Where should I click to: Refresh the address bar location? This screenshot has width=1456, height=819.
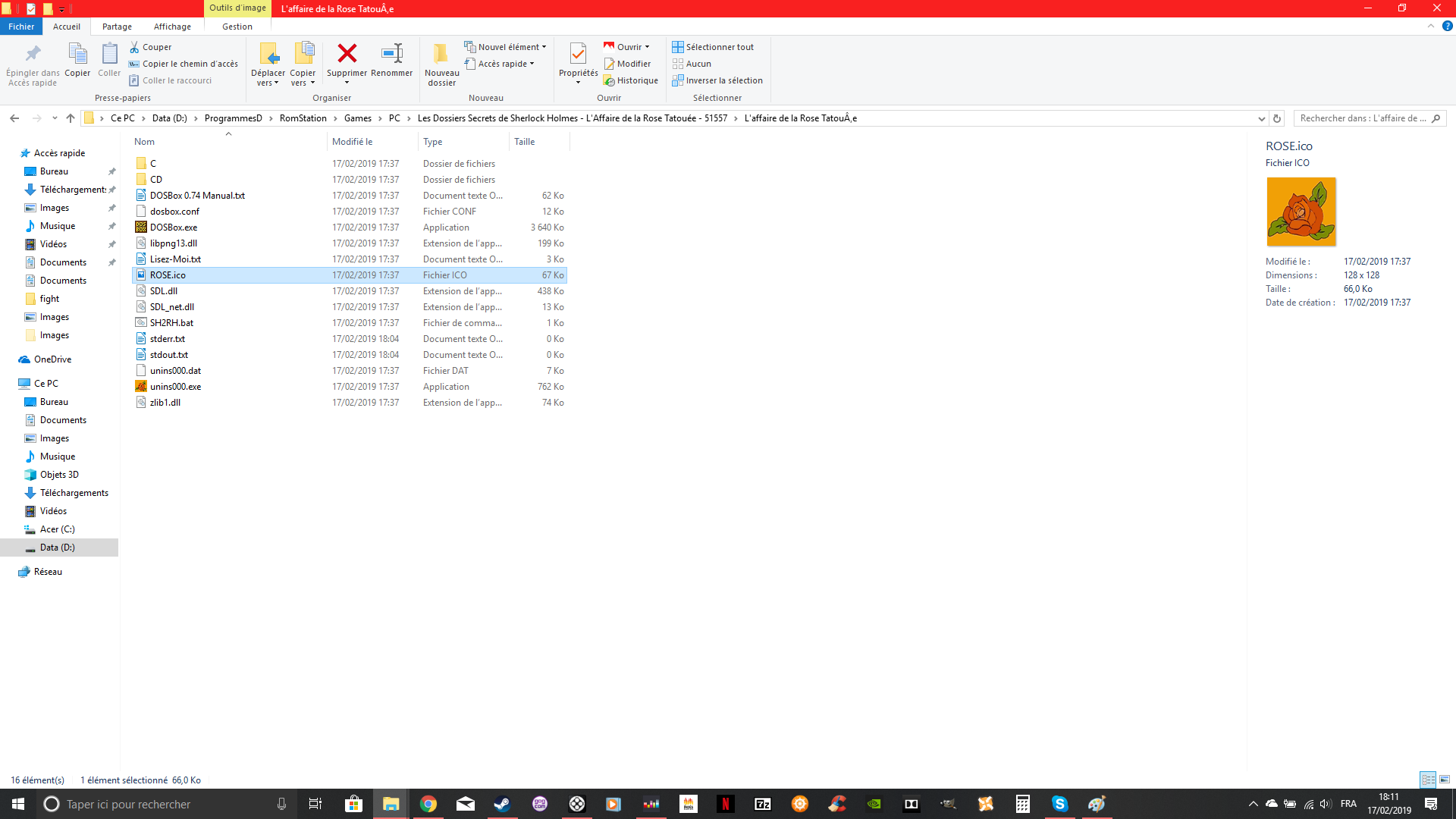(x=1277, y=118)
